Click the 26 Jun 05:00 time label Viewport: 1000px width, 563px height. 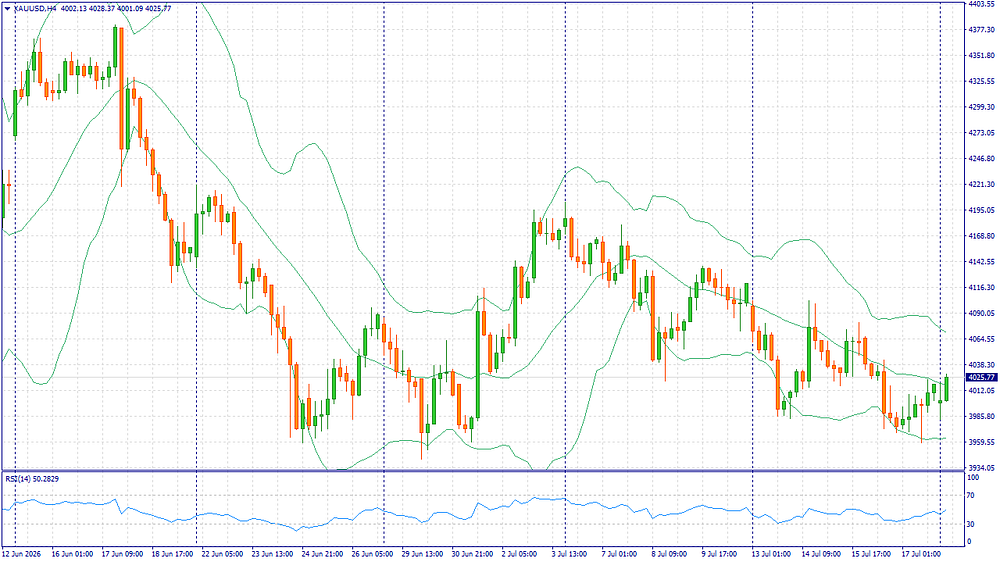coord(372,554)
